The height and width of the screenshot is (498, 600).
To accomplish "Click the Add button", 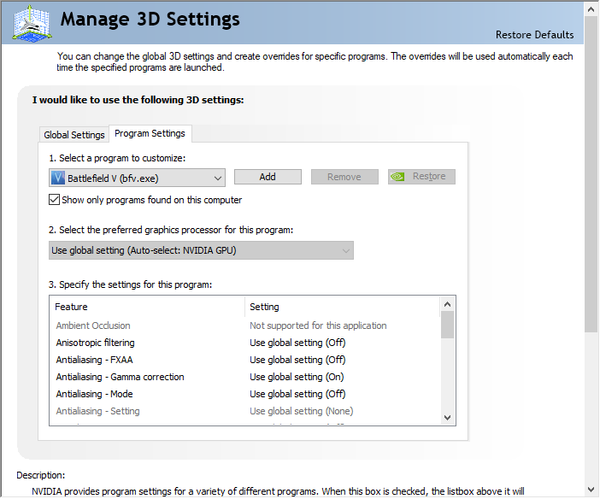I will coord(267,176).
